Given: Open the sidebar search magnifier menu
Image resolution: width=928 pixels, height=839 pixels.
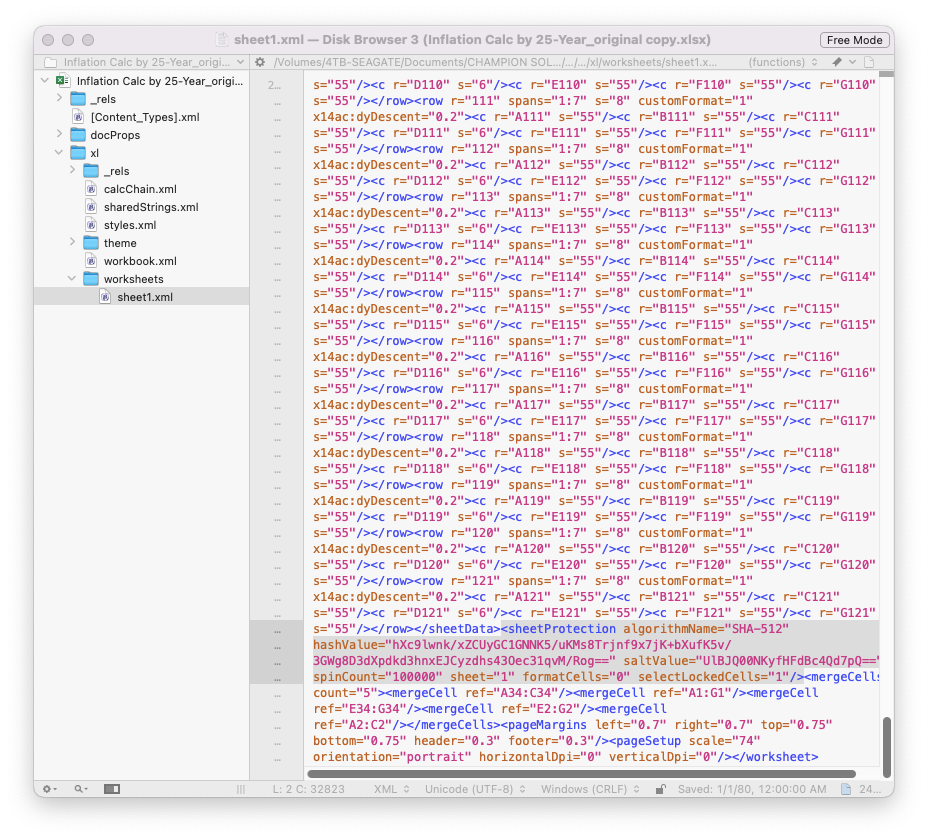Looking at the screenshot, I should pos(81,789).
